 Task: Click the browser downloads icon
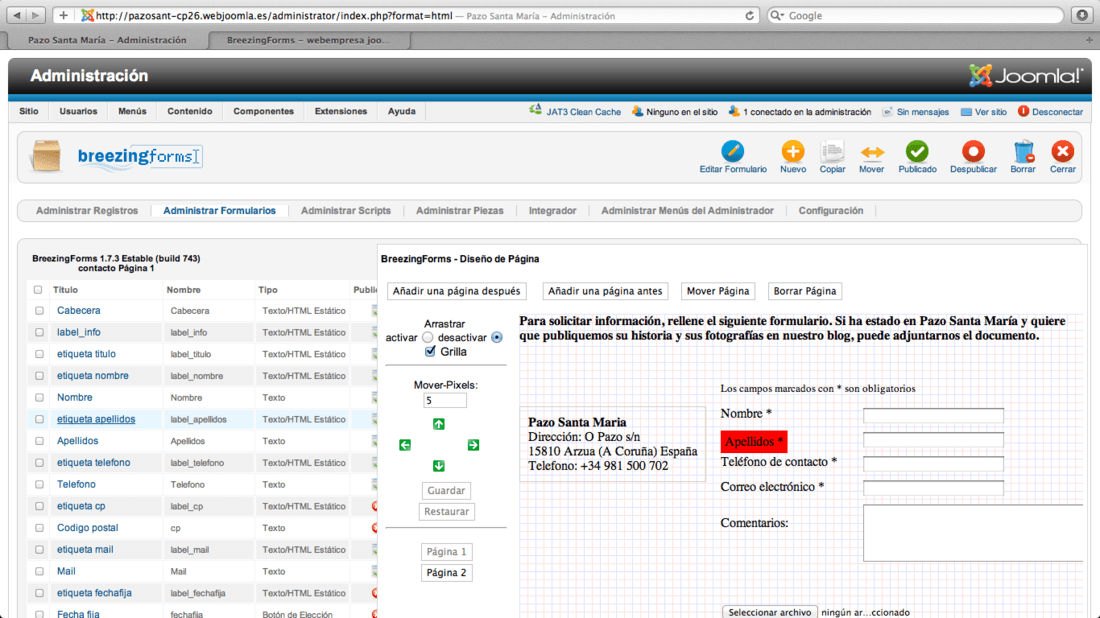point(1082,15)
